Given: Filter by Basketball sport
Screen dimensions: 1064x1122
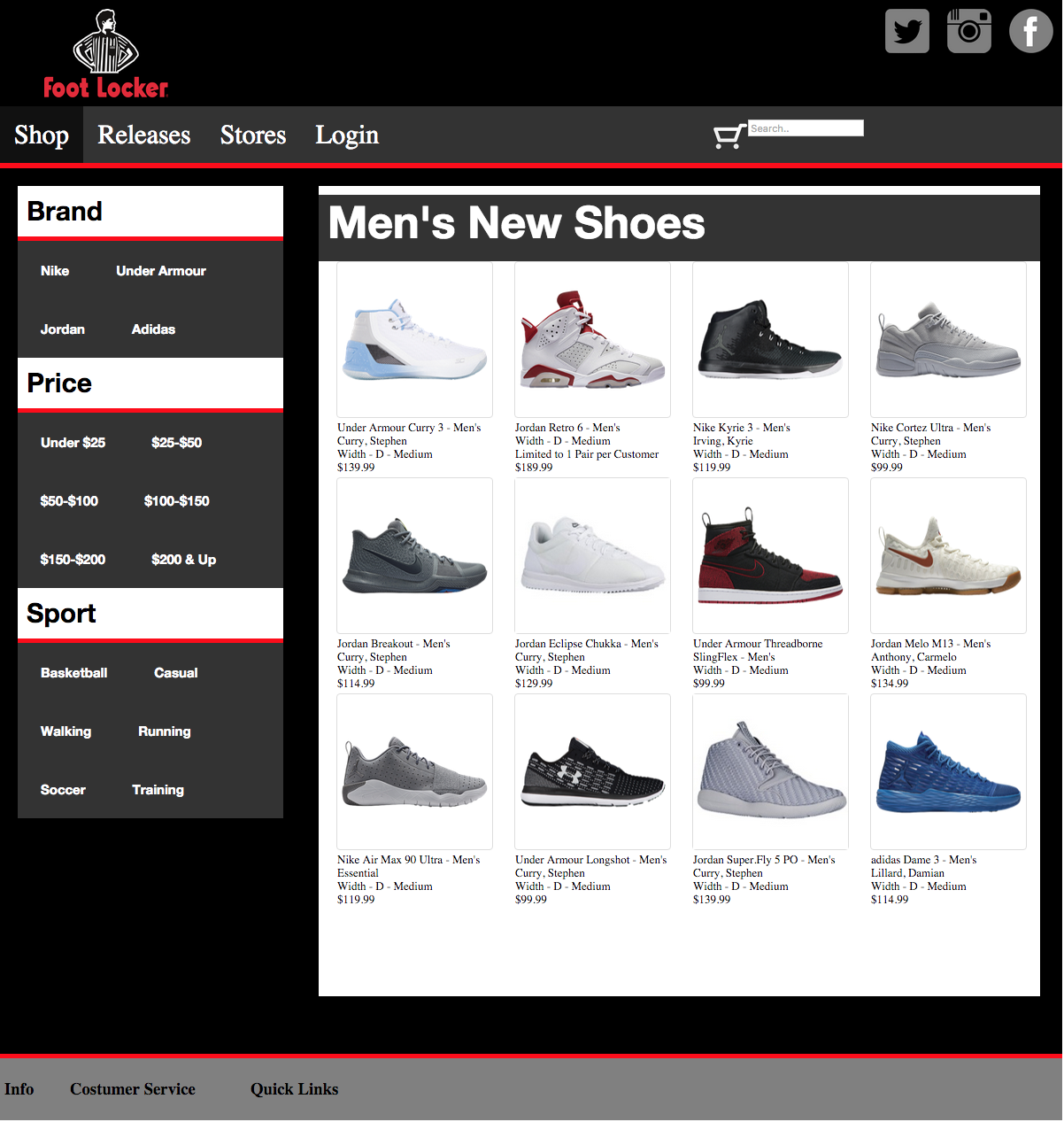Looking at the screenshot, I should [x=74, y=673].
